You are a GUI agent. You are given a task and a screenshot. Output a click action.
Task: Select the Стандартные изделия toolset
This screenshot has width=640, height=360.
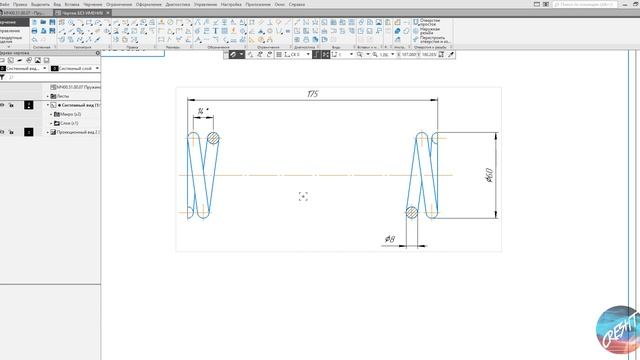[11, 40]
